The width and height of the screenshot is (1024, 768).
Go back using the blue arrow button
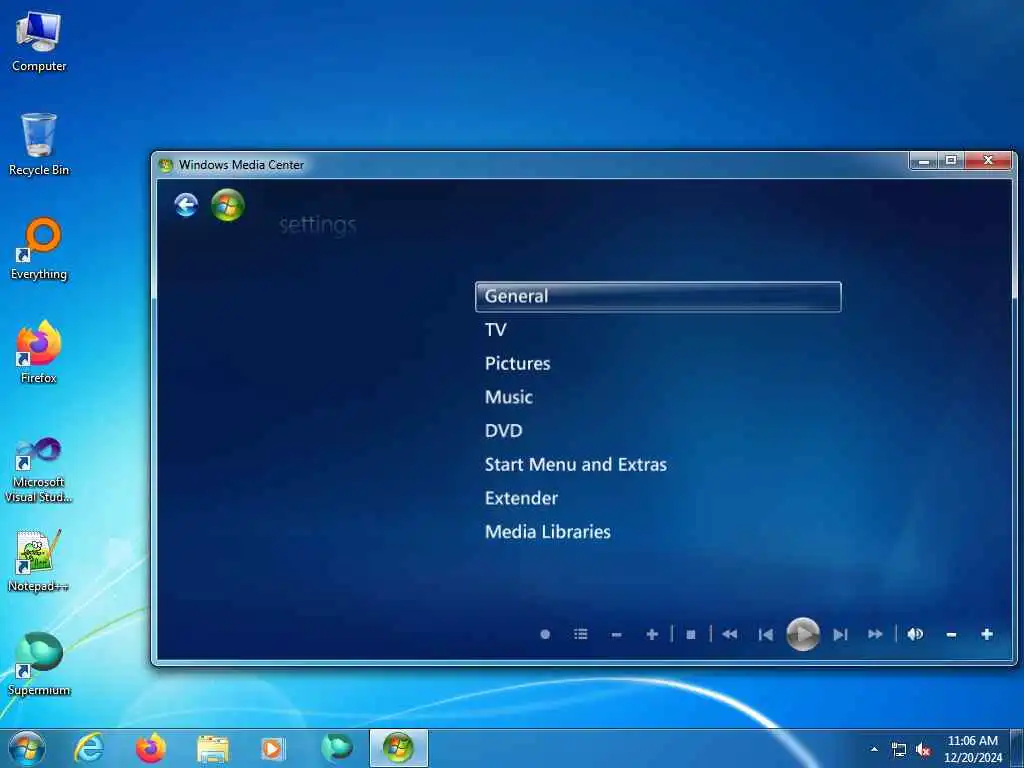pyautogui.click(x=186, y=205)
